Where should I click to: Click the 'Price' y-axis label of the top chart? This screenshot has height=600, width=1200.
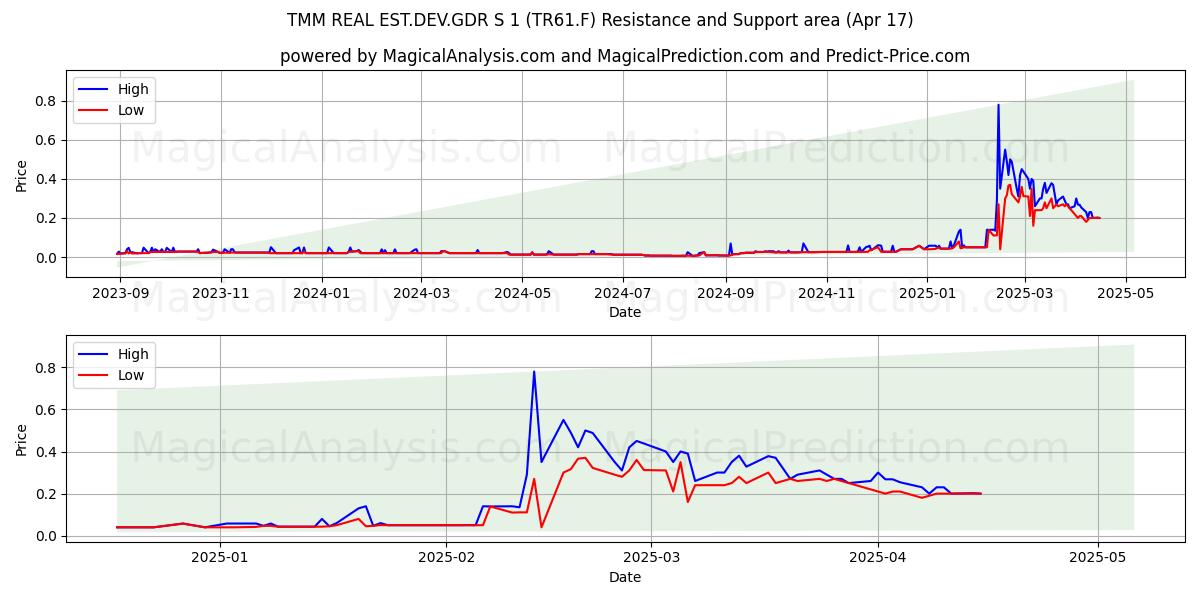tap(22, 174)
